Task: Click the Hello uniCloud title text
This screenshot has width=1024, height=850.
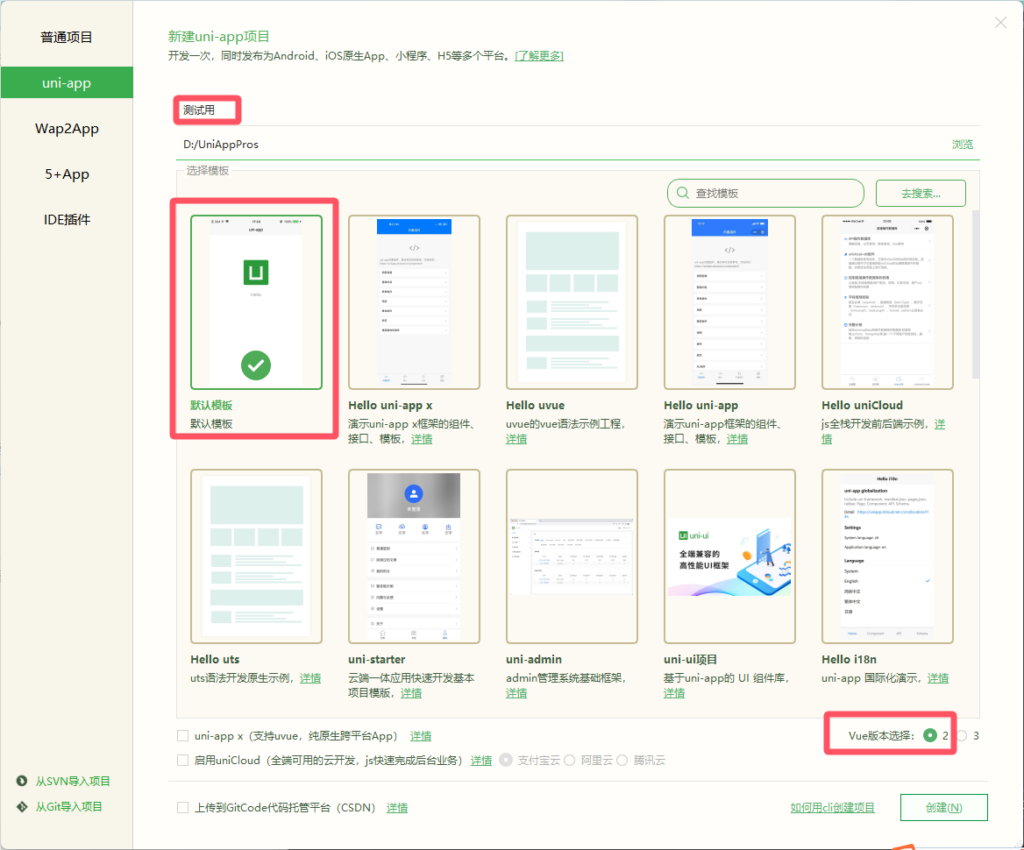Action: pos(862,405)
